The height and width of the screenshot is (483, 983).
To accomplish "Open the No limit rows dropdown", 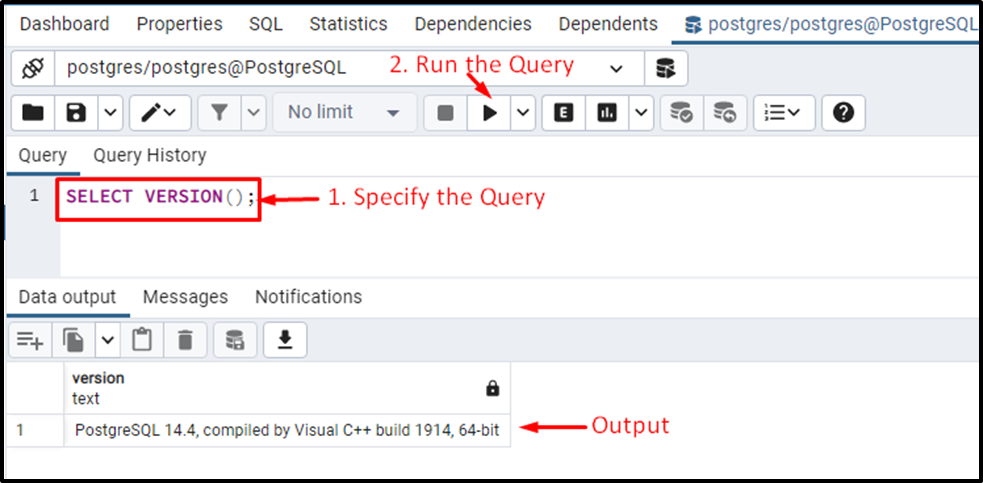I will coord(345,113).
